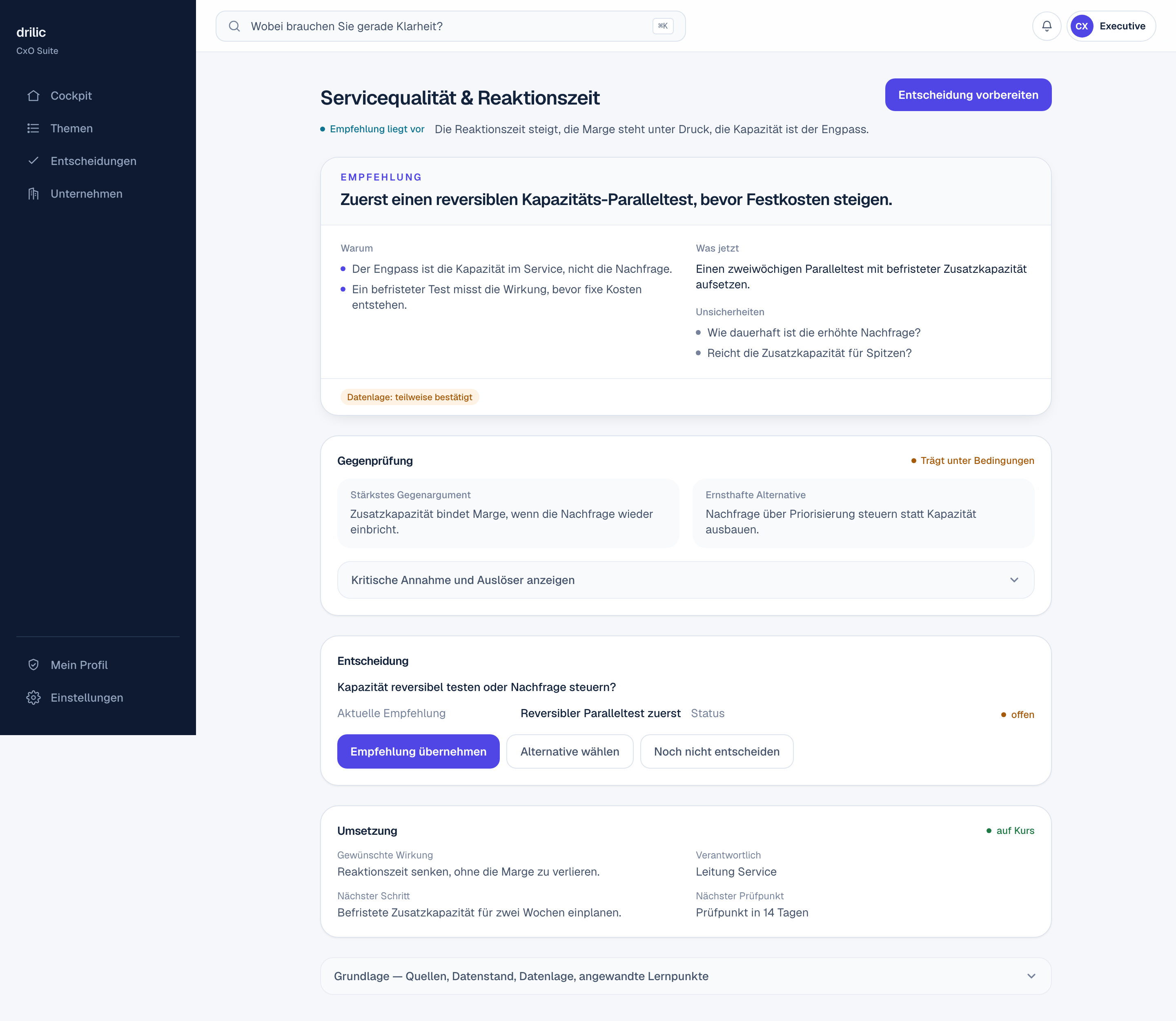
Task: Click the search magnifier icon
Action: click(x=234, y=26)
